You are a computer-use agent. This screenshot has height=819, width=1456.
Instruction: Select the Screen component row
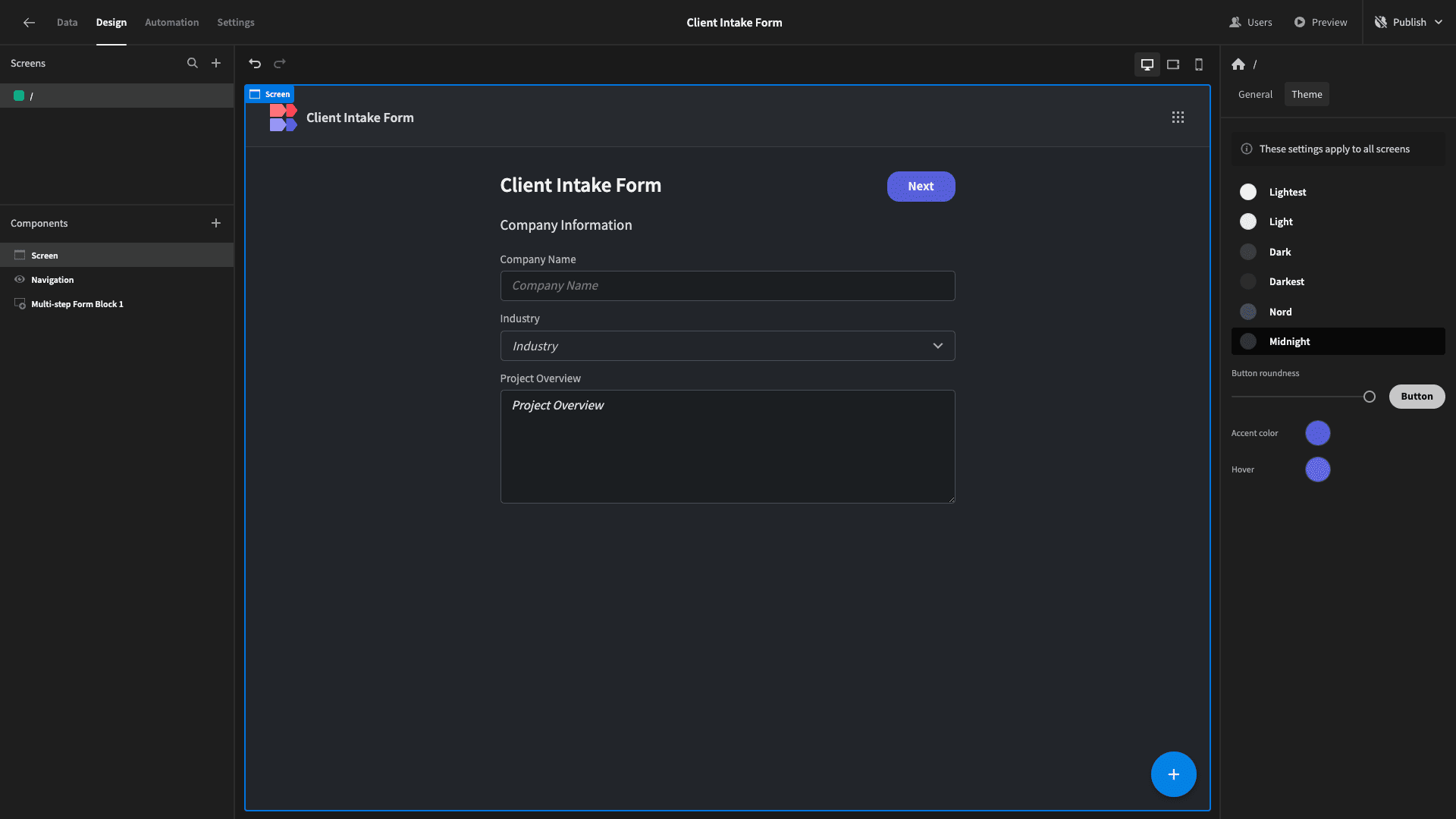[117, 256]
